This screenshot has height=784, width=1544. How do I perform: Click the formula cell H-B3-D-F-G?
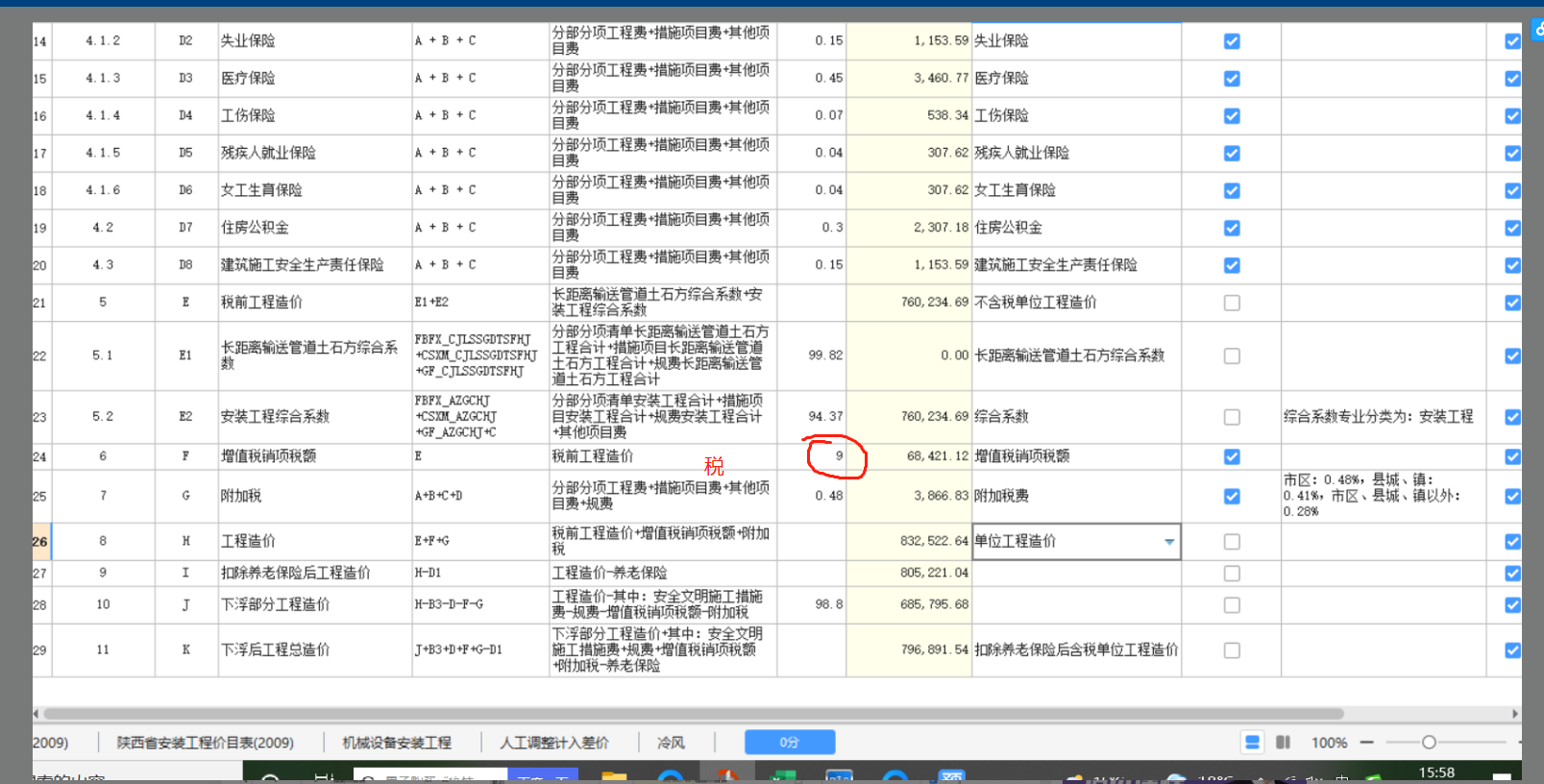(x=480, y=604)
